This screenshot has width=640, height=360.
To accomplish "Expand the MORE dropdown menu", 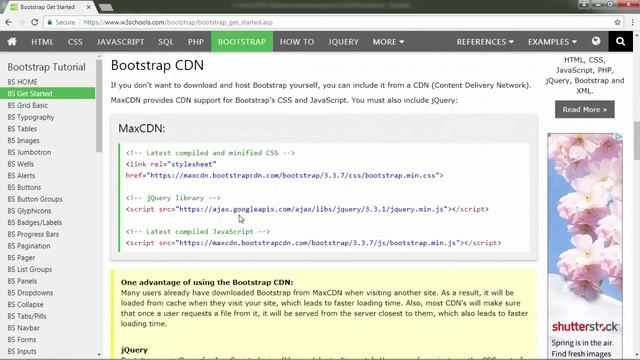I will click(388, 42).
